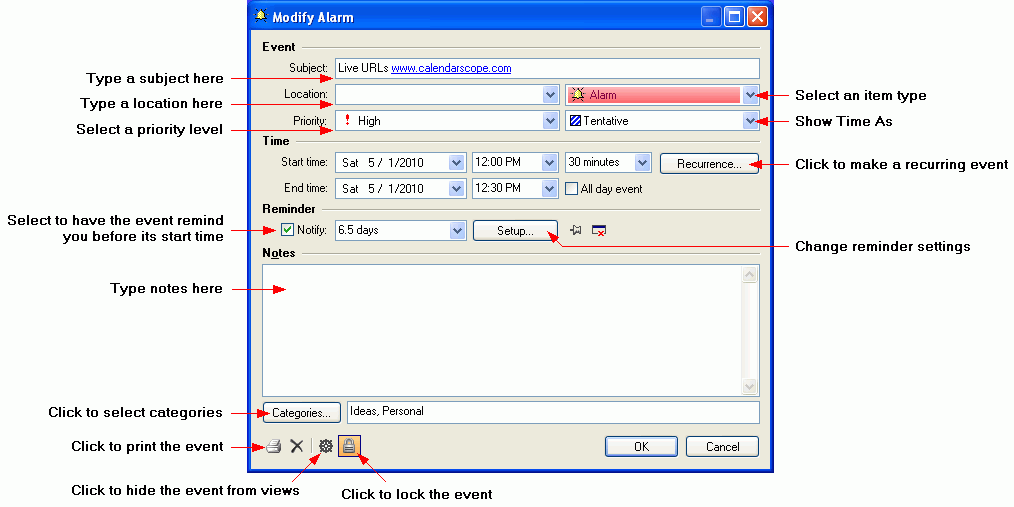The image size is (1014, 507).
Task: Uncheck the Notify reminder checkbox
Action: [x=287, y=231]
